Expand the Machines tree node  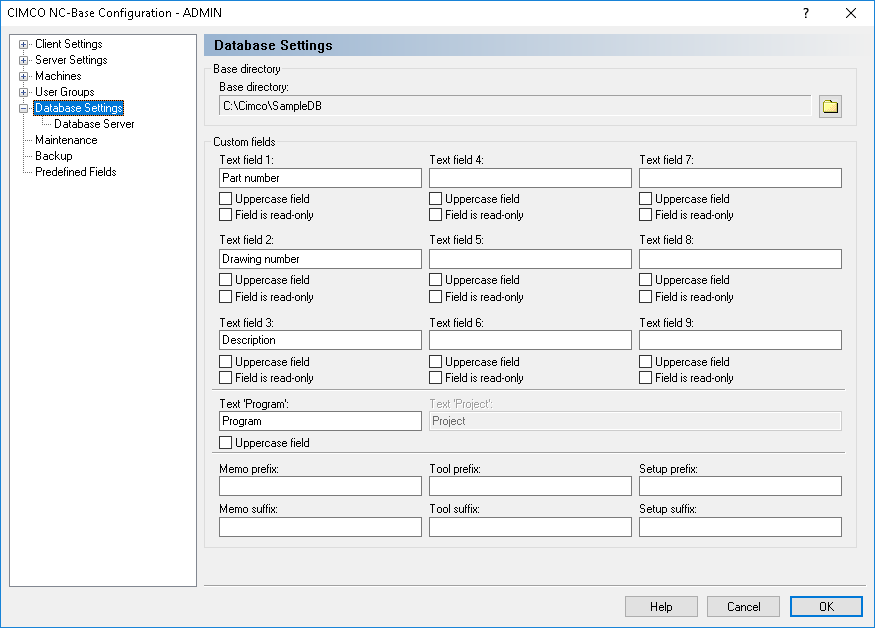(23, 76)
